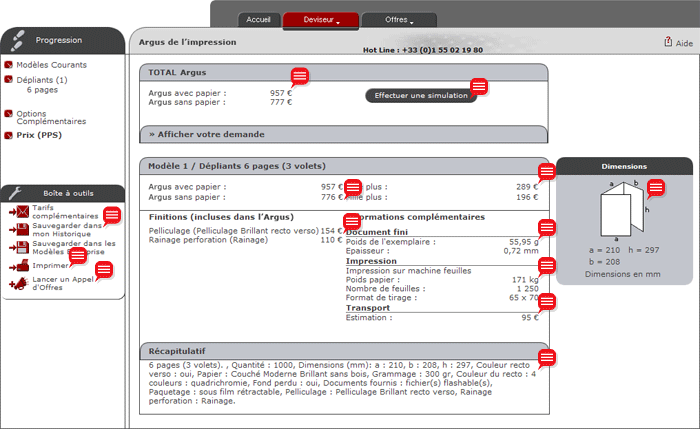The image size is (700, 429).
Task: Click the Sauvegarder dans mon Historique link
Action: point(67,229)
